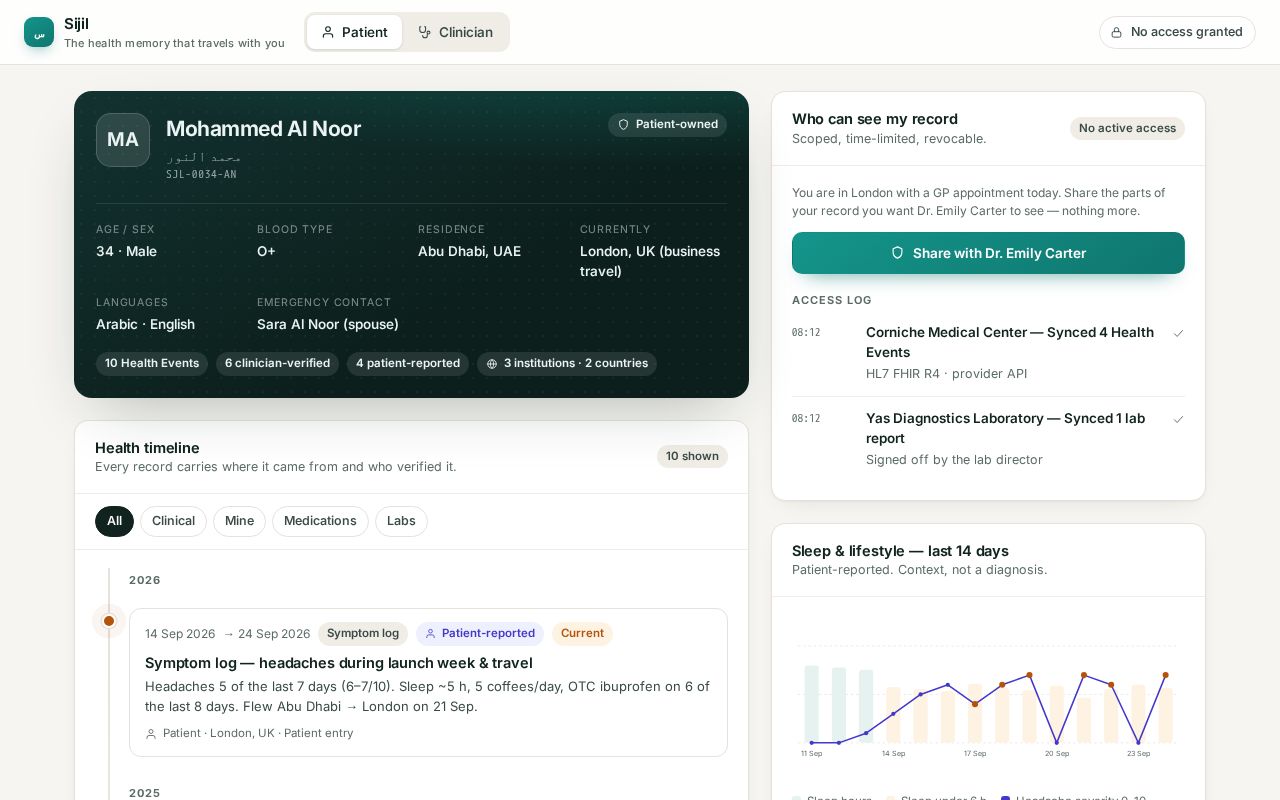This screenshot has height=800, width=1280.
Task: Click the Sijil app logo icon
Action: [39, 32]
